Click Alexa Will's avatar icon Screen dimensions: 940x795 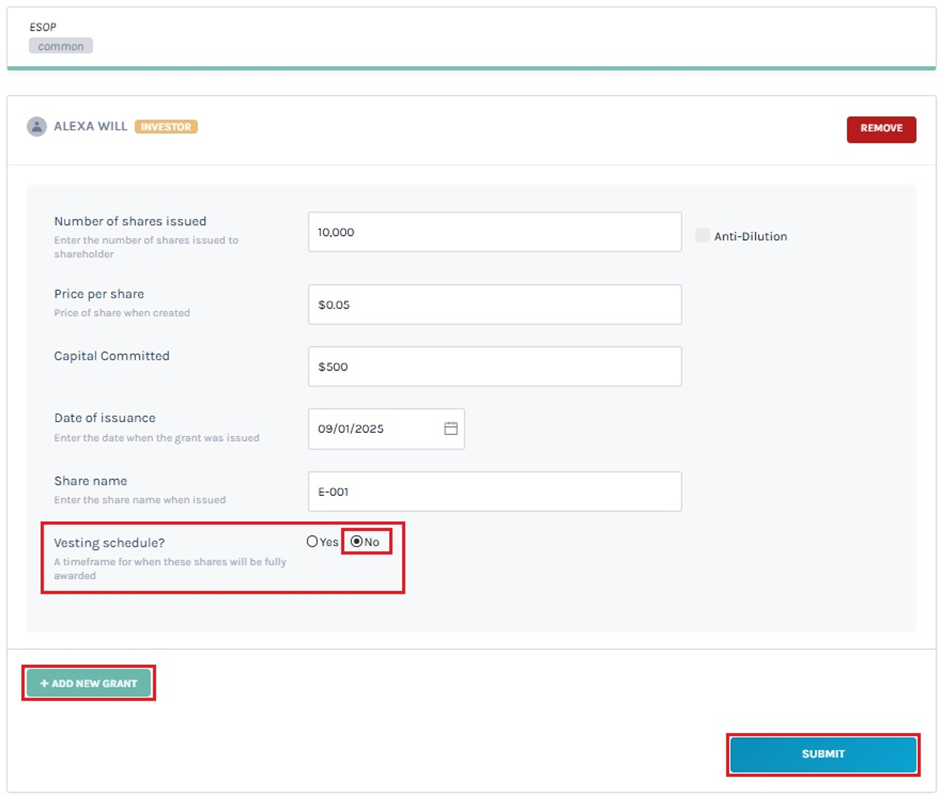(37, 127)
